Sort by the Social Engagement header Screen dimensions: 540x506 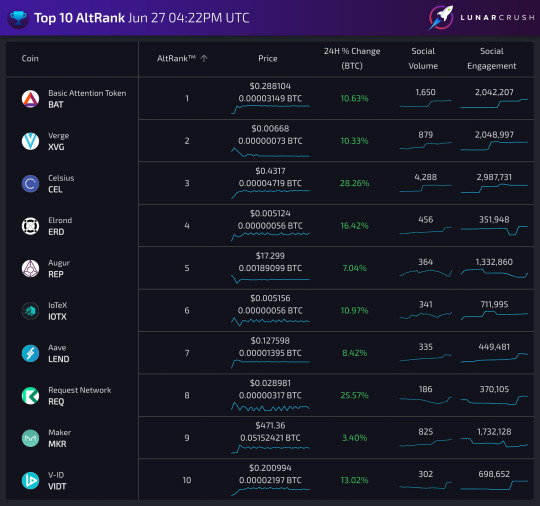pos(491,59)
